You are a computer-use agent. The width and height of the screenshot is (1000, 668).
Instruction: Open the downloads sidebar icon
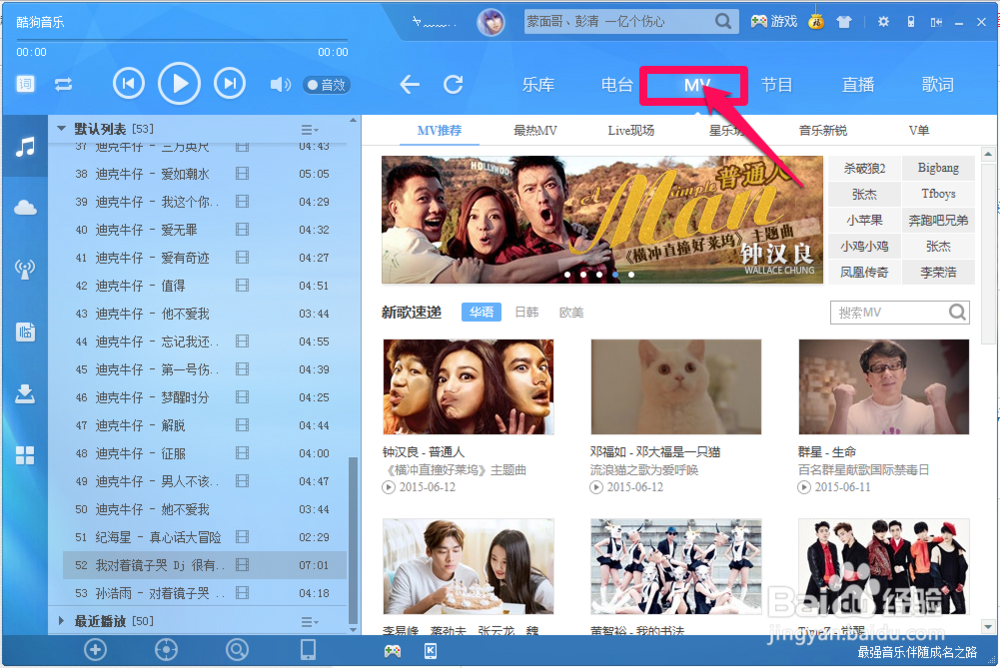coord(25,394)
